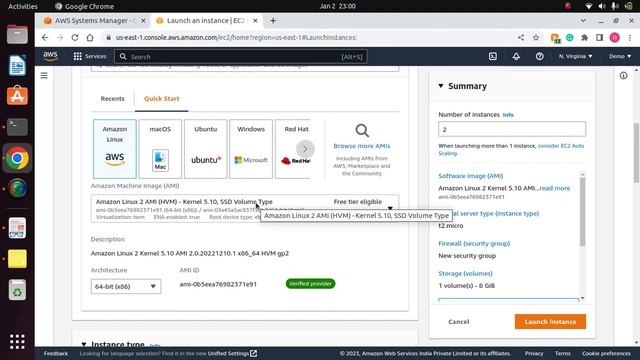
Task: Click the Number of instances field
Action: pyautogui.click(x=512, y=129)
